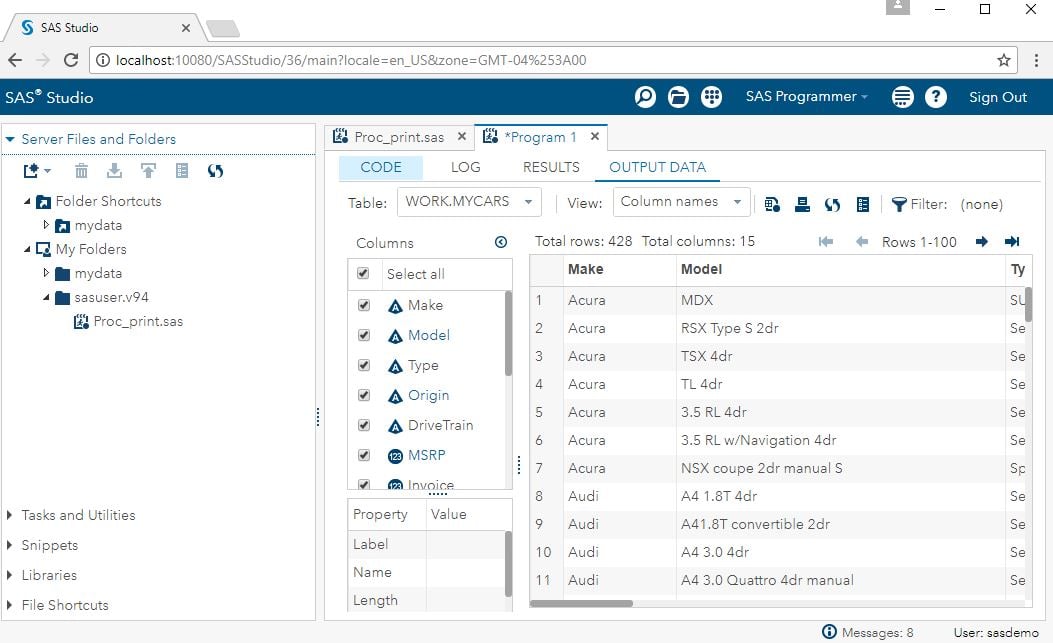
Task: Open the SAS Programmer perspective dropdown
Action: [x=807, y=97]
